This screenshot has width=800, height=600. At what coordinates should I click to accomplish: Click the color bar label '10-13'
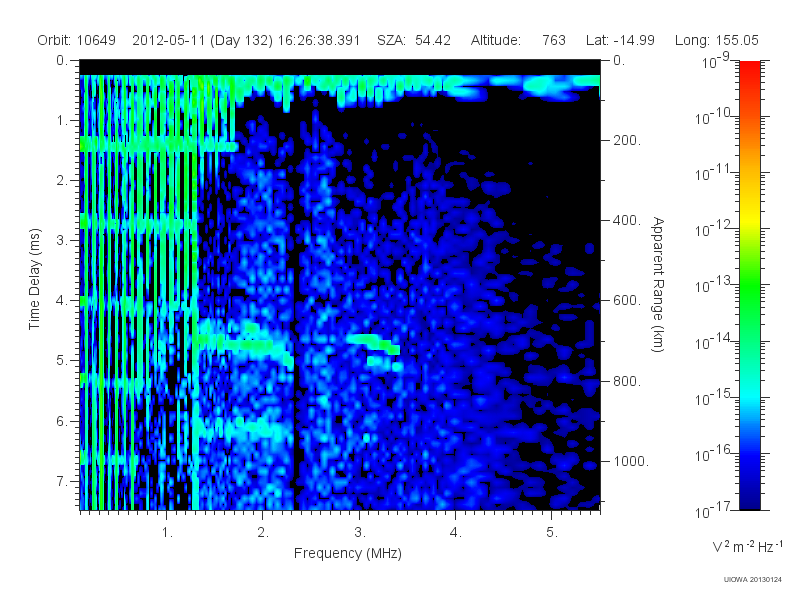click(714, 284)
